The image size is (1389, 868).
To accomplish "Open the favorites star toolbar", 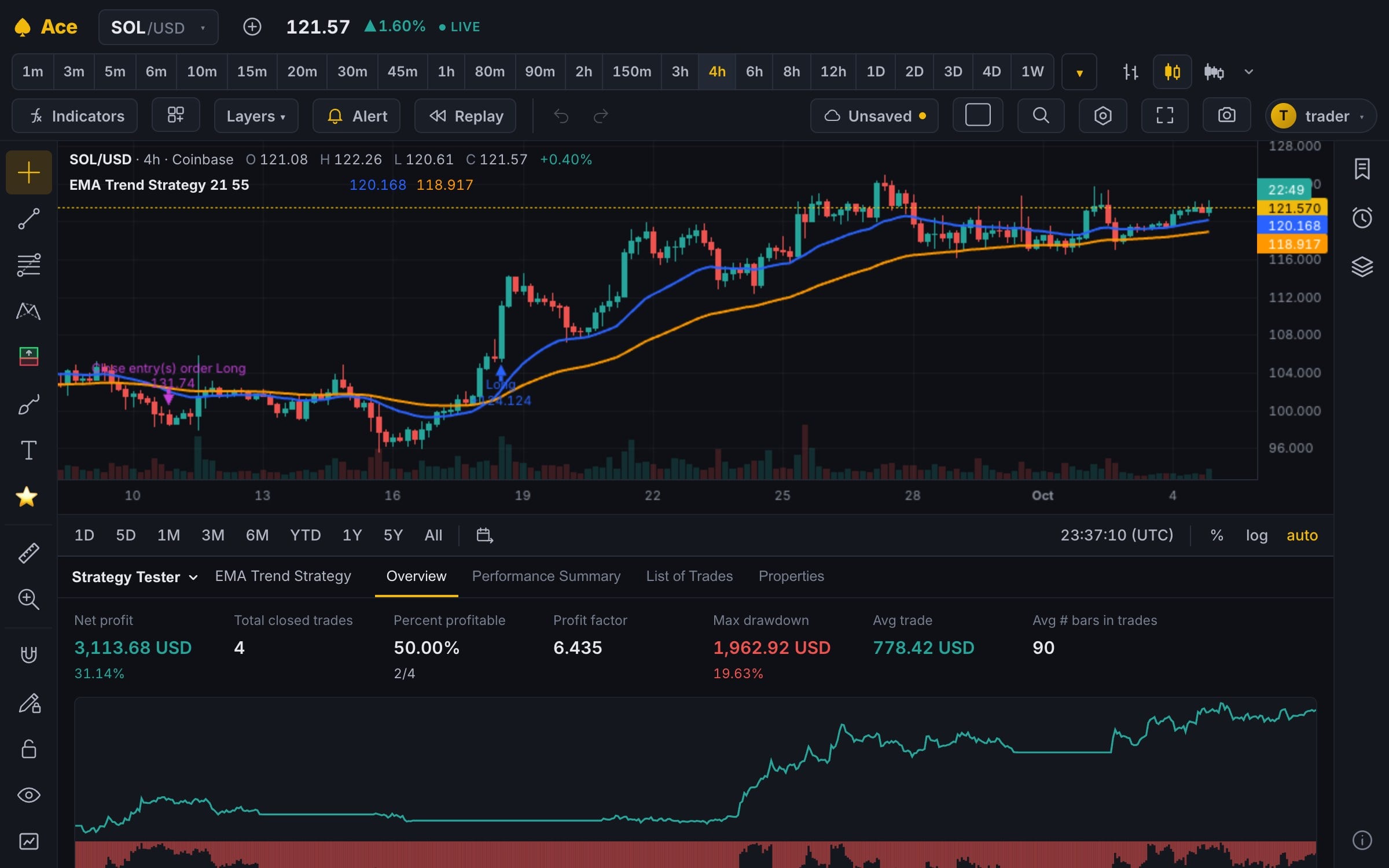I will point(27,496).
